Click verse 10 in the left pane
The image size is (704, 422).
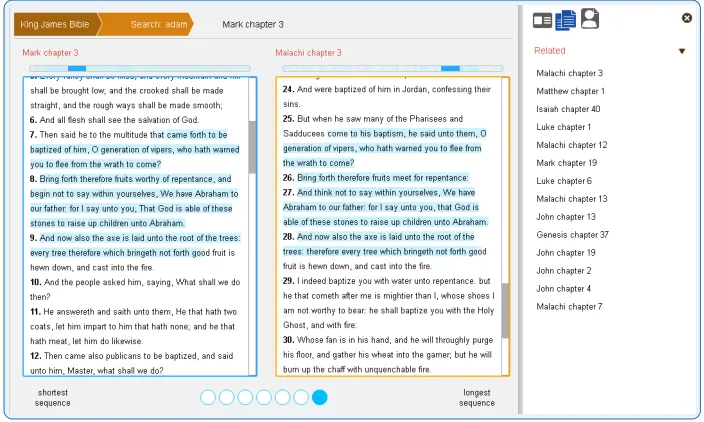pyautogui.click(x=135, y=290)
